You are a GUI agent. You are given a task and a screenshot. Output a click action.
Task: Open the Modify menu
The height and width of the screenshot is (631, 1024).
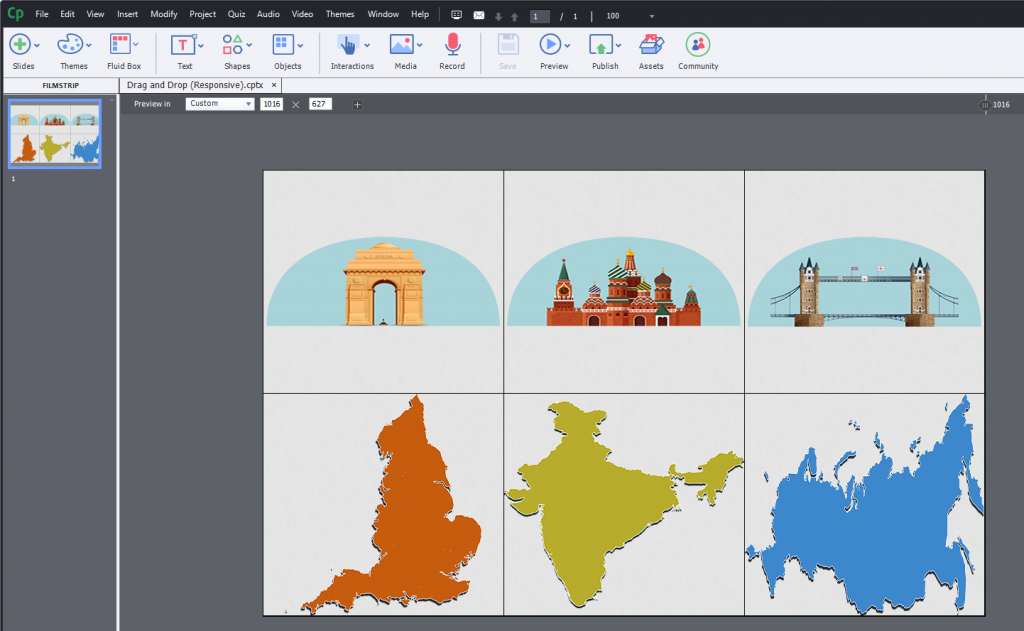164,15
